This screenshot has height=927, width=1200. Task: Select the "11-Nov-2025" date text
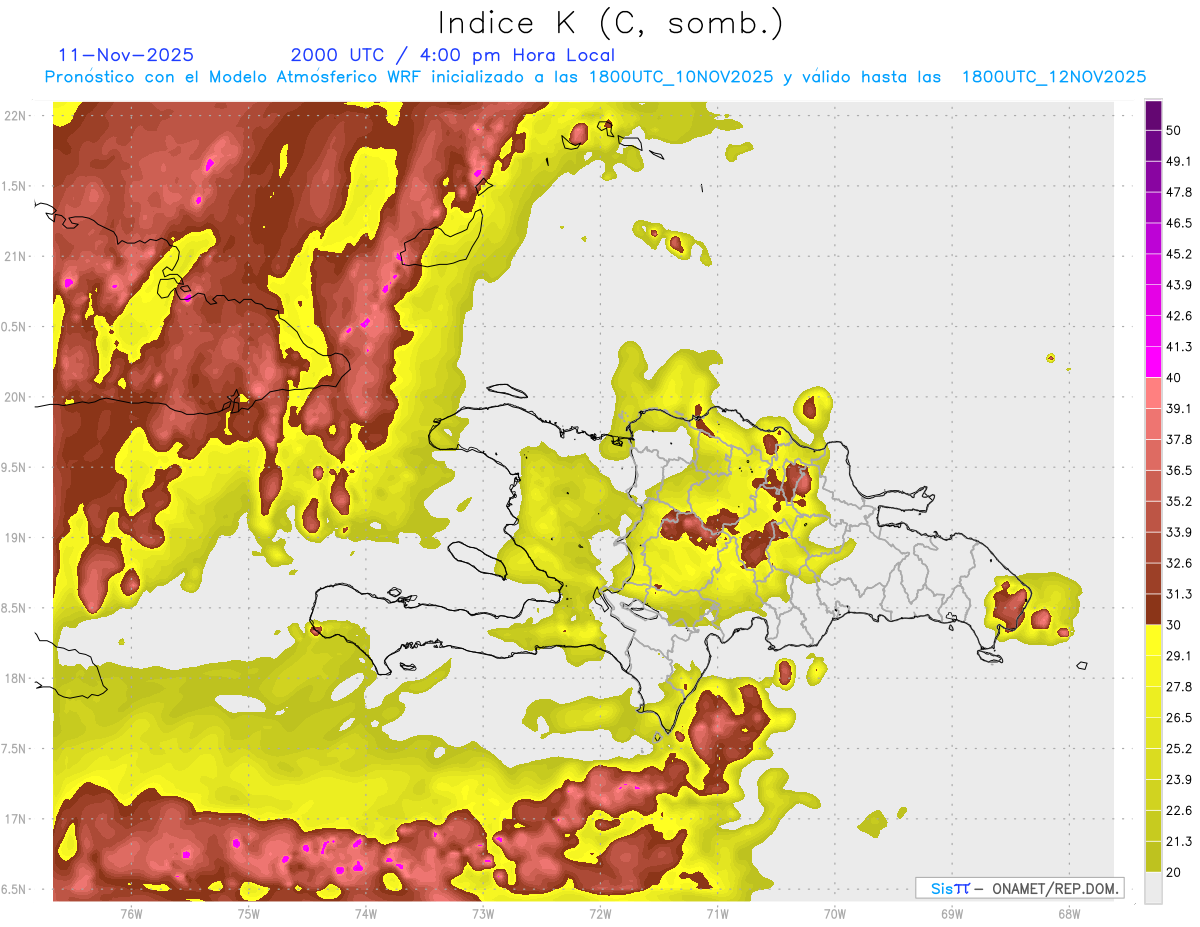(x=127, y=55)
